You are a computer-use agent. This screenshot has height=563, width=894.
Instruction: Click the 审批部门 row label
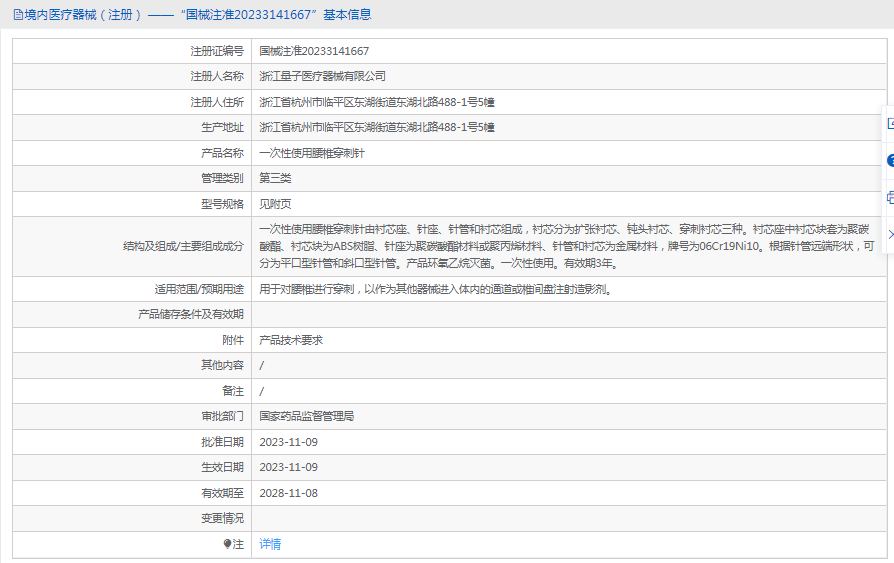pos(222,416)
